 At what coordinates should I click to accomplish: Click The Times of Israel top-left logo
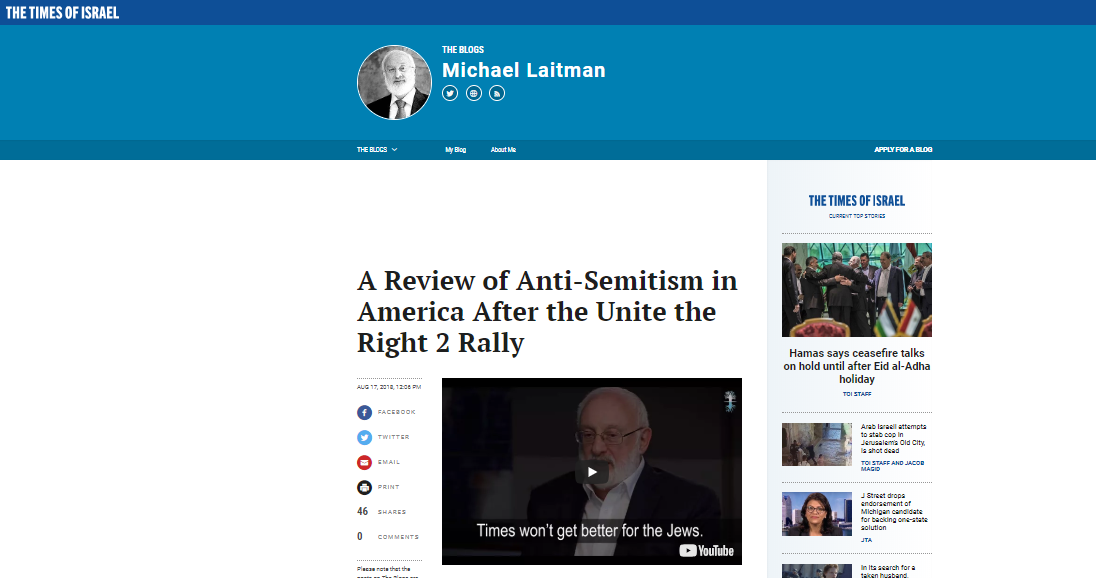(x=62, y=12)
